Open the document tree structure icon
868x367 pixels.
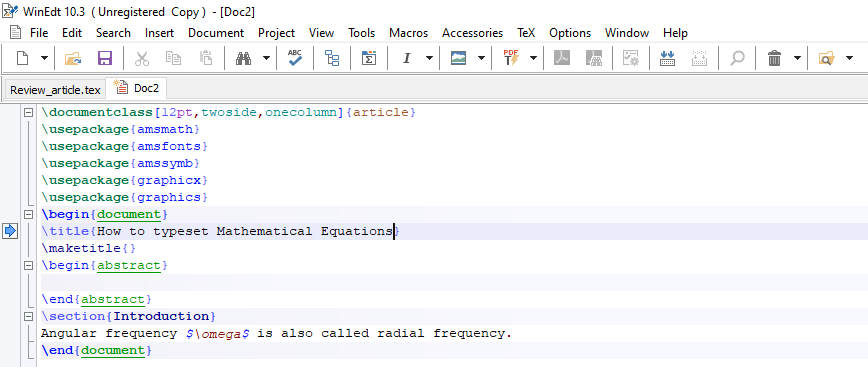coord(332,58)
